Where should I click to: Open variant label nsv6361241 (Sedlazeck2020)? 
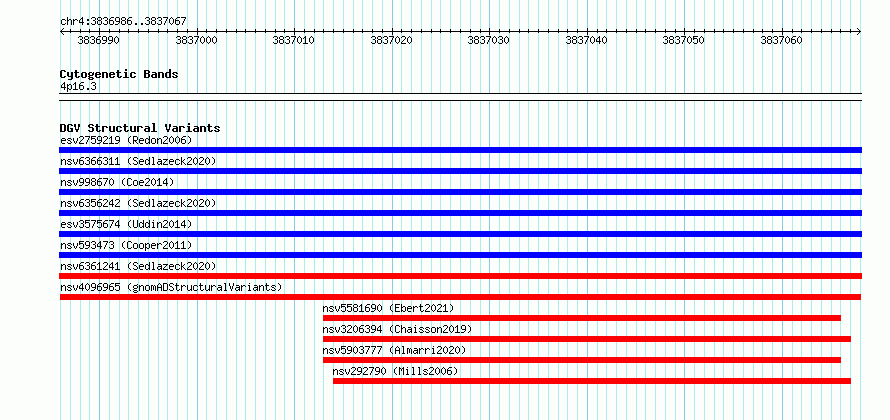[x=138, y=266]
